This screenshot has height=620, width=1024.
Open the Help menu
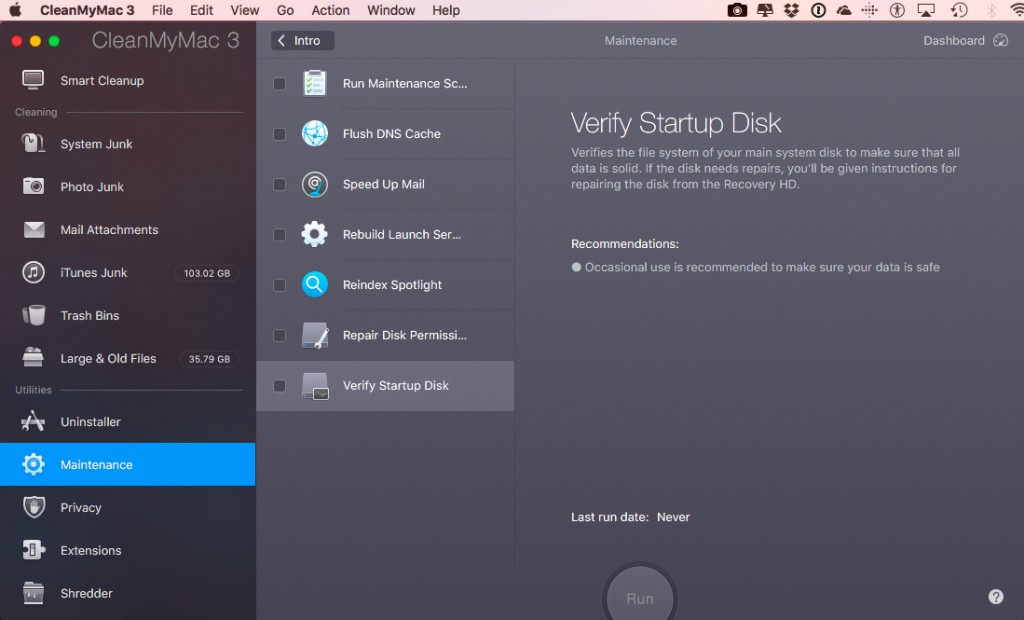click(x=445, y=10)
